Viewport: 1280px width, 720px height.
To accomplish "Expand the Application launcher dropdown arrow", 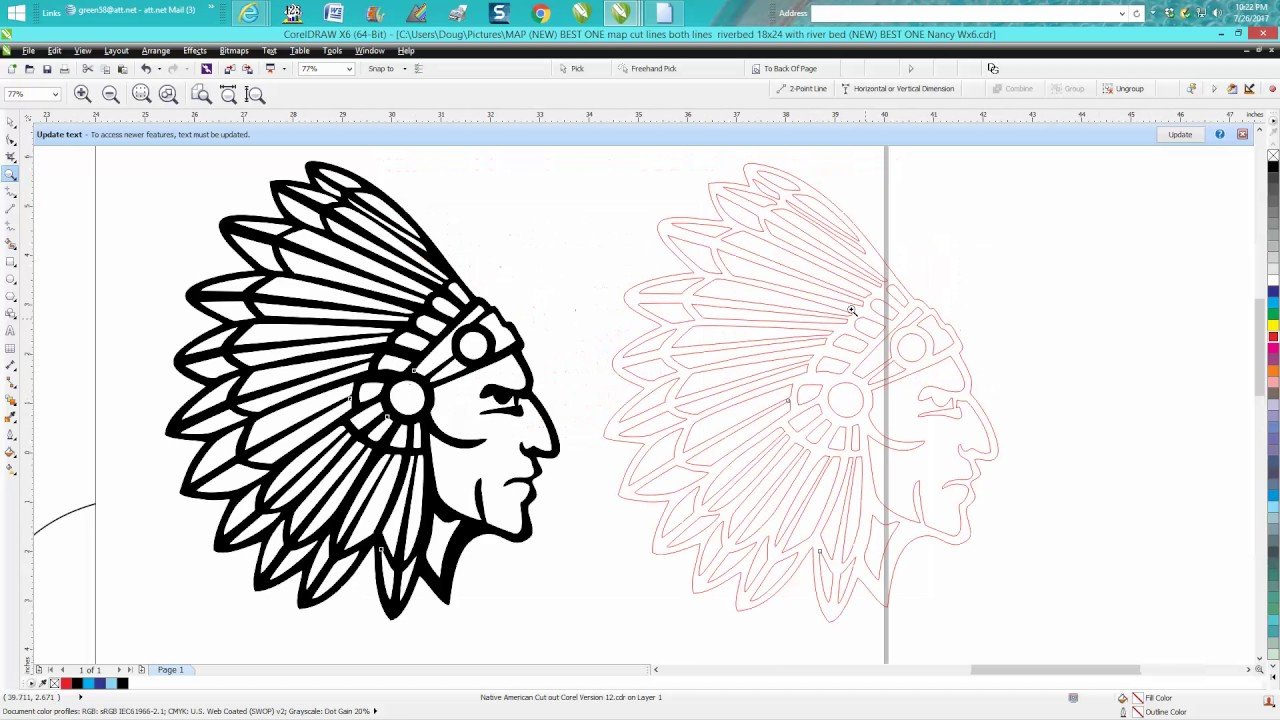I will point(283,69).
